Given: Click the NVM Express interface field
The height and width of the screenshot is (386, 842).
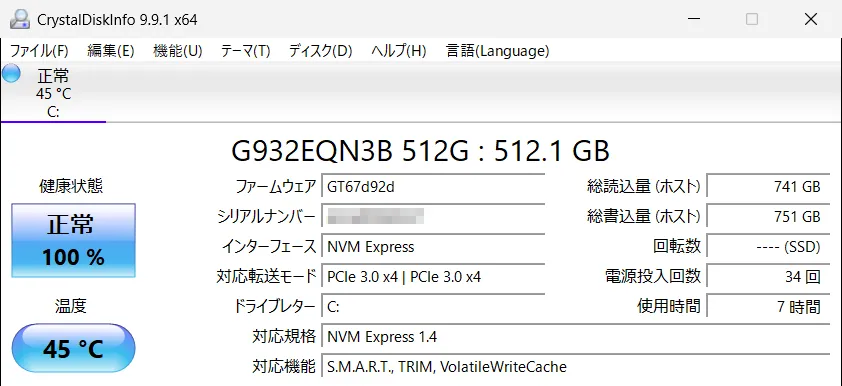Looking at the screenshot, I should tap(433, 247).
